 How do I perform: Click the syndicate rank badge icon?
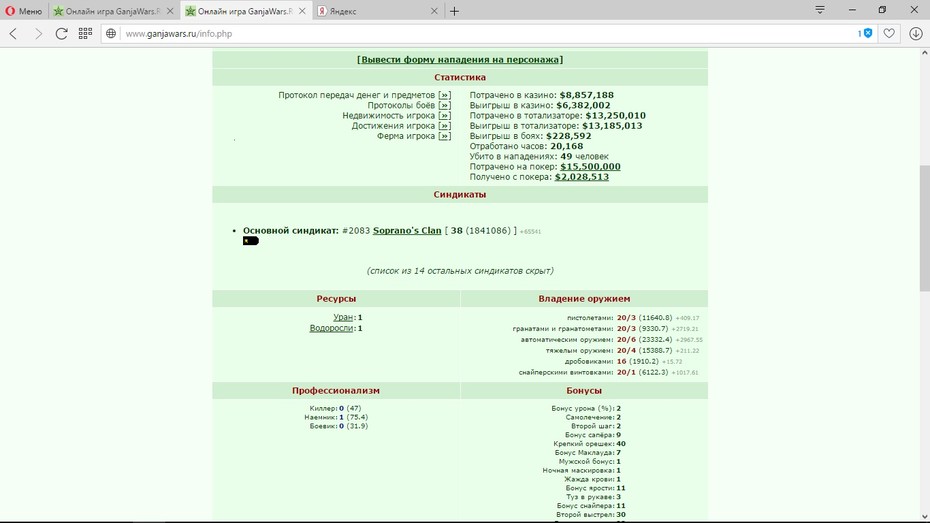251,241
